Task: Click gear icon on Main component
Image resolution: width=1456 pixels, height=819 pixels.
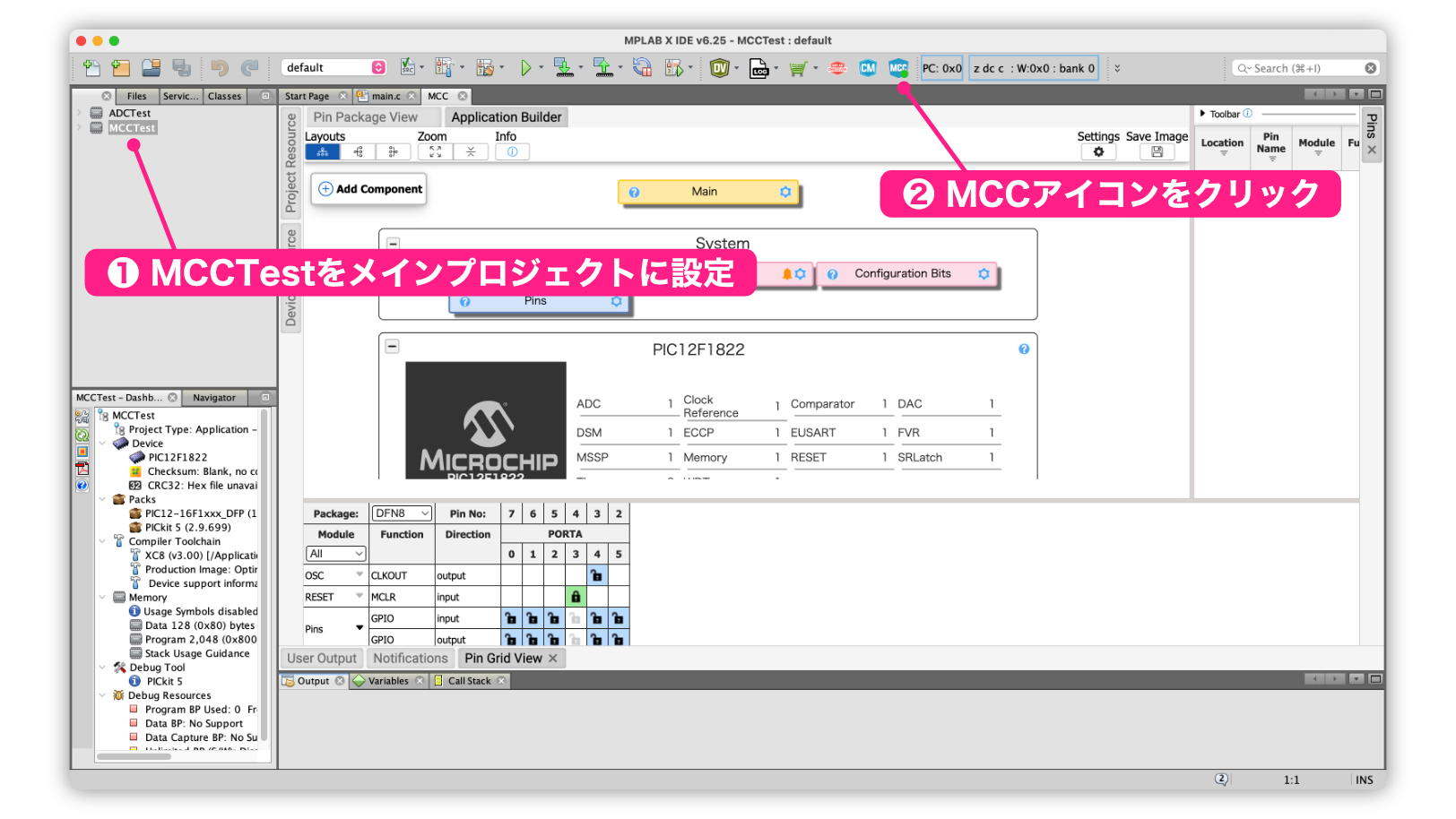Action: tap(785, 192)
